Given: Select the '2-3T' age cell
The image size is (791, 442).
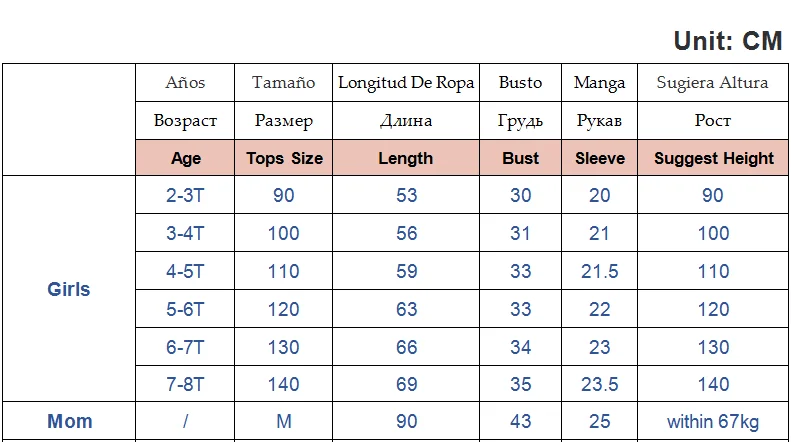Looking at the screenshot, I should click(x=185, y=195).
